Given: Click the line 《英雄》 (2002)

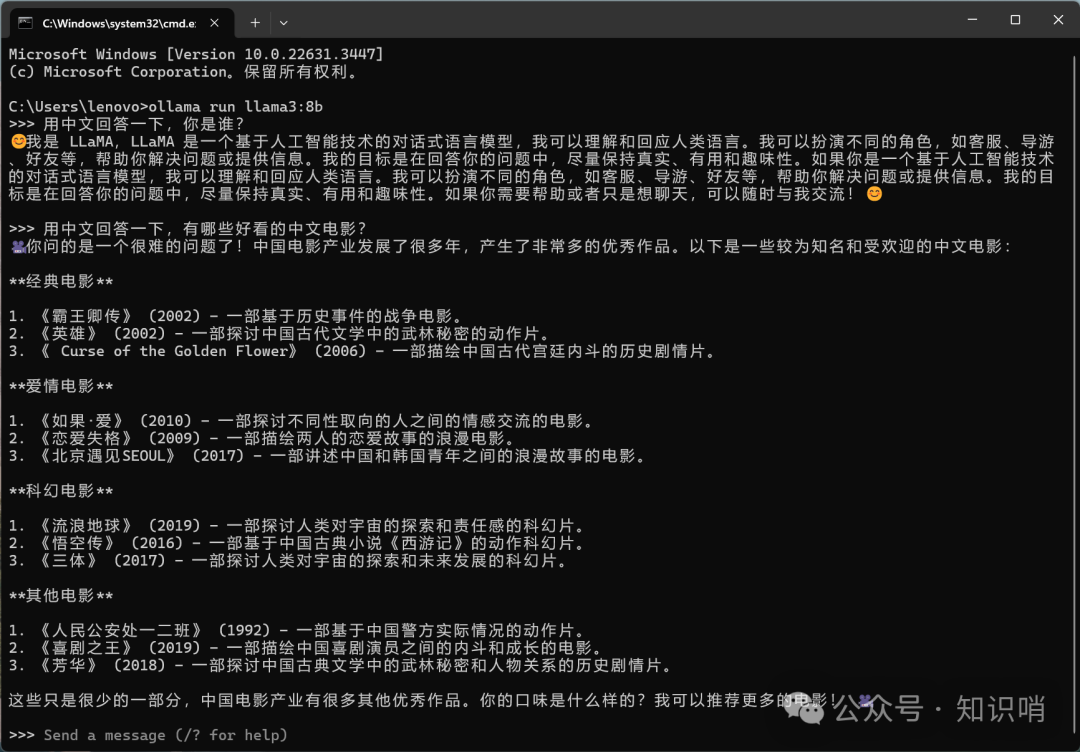Looking at the screenshot, I should tap(280, 333).
